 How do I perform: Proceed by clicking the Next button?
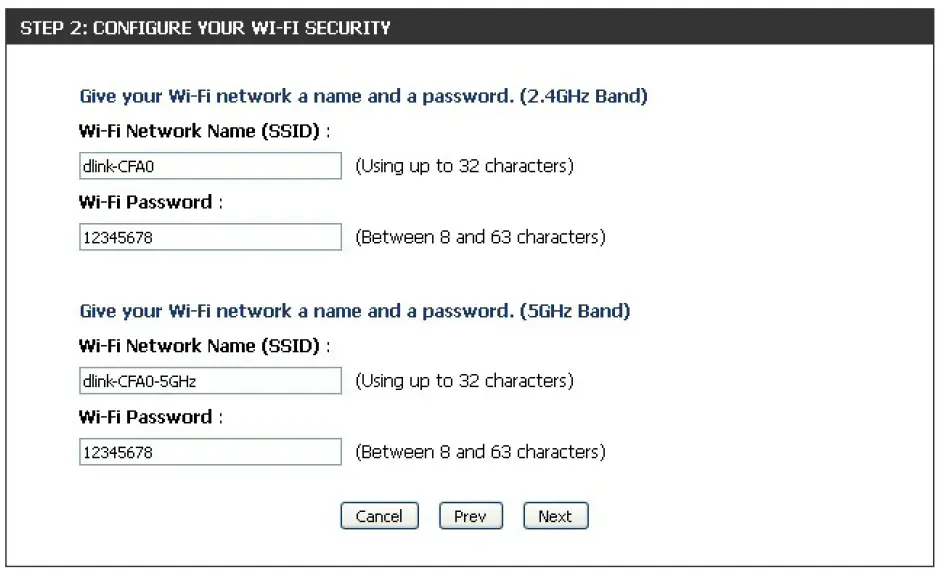[x=555, y=517]
